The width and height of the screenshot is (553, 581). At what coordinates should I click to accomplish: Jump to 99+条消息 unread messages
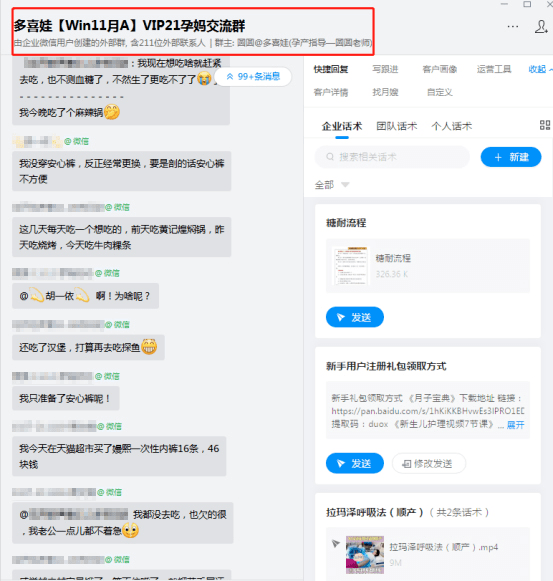253,77
